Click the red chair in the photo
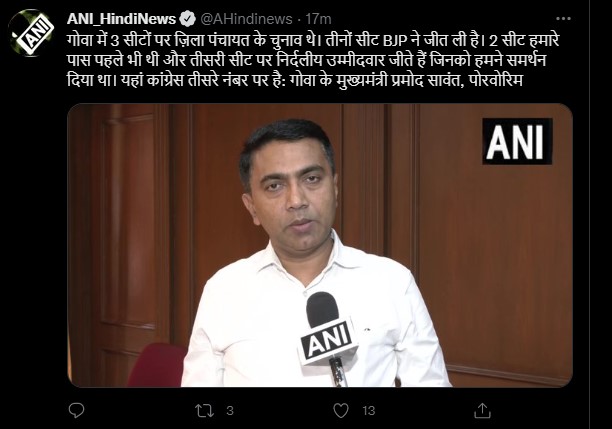This screenshot has width=612, height=429. coord(158,365)
